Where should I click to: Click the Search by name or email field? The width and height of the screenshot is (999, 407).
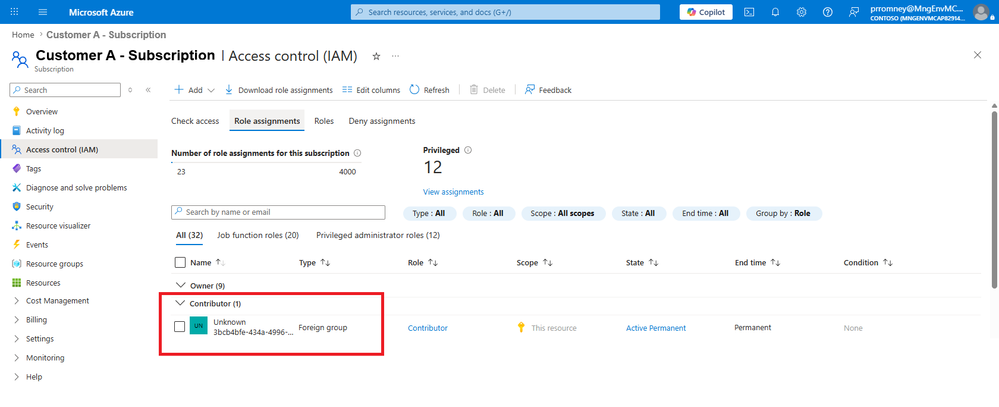(x=278, y=211)
